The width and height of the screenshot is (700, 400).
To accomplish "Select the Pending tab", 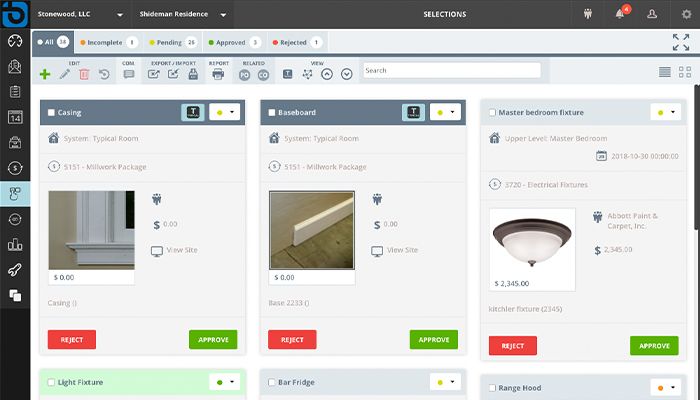I will click(173, 42).
